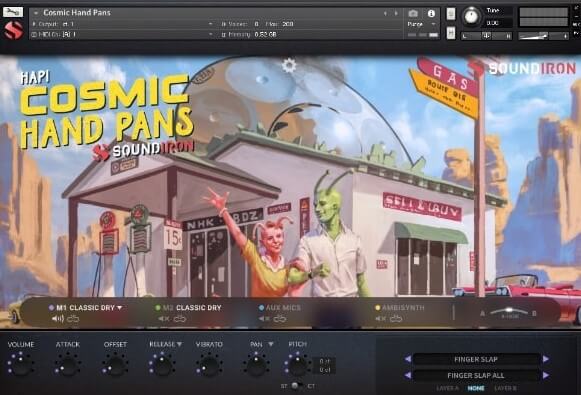Click the load/purge icon under Ambisynth
This screenshot has width=581, height=395.
(396, 318)
